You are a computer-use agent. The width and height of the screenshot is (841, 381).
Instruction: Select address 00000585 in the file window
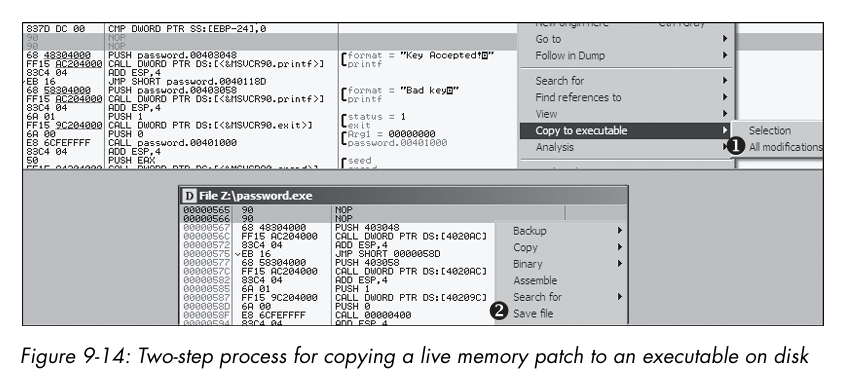click(x=206, y=289)
